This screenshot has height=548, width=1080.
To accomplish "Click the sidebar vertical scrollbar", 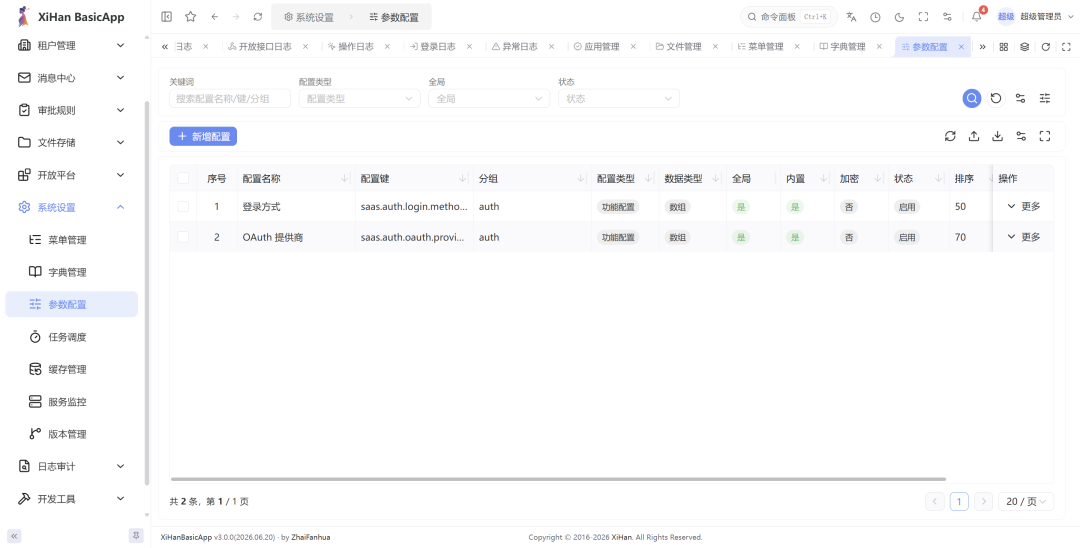I will coord(147,293).
